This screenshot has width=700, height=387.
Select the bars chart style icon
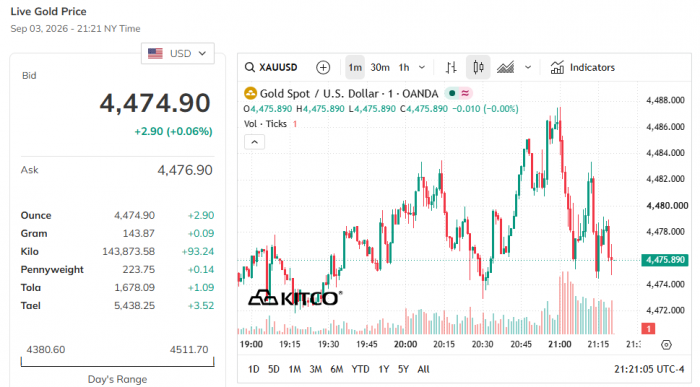[451, 67]
